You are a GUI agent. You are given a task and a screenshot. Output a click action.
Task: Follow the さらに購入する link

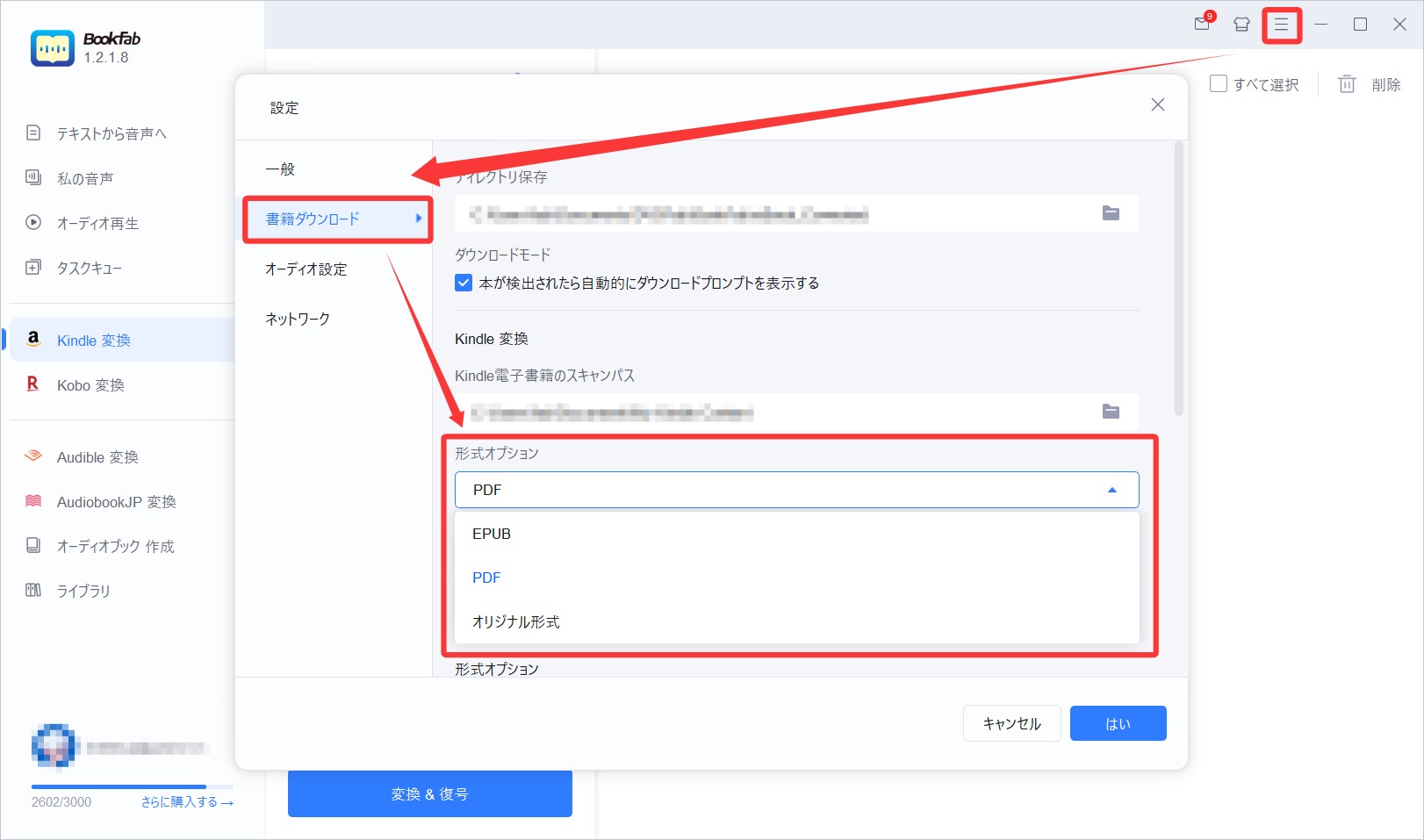[x=184, y=801]
